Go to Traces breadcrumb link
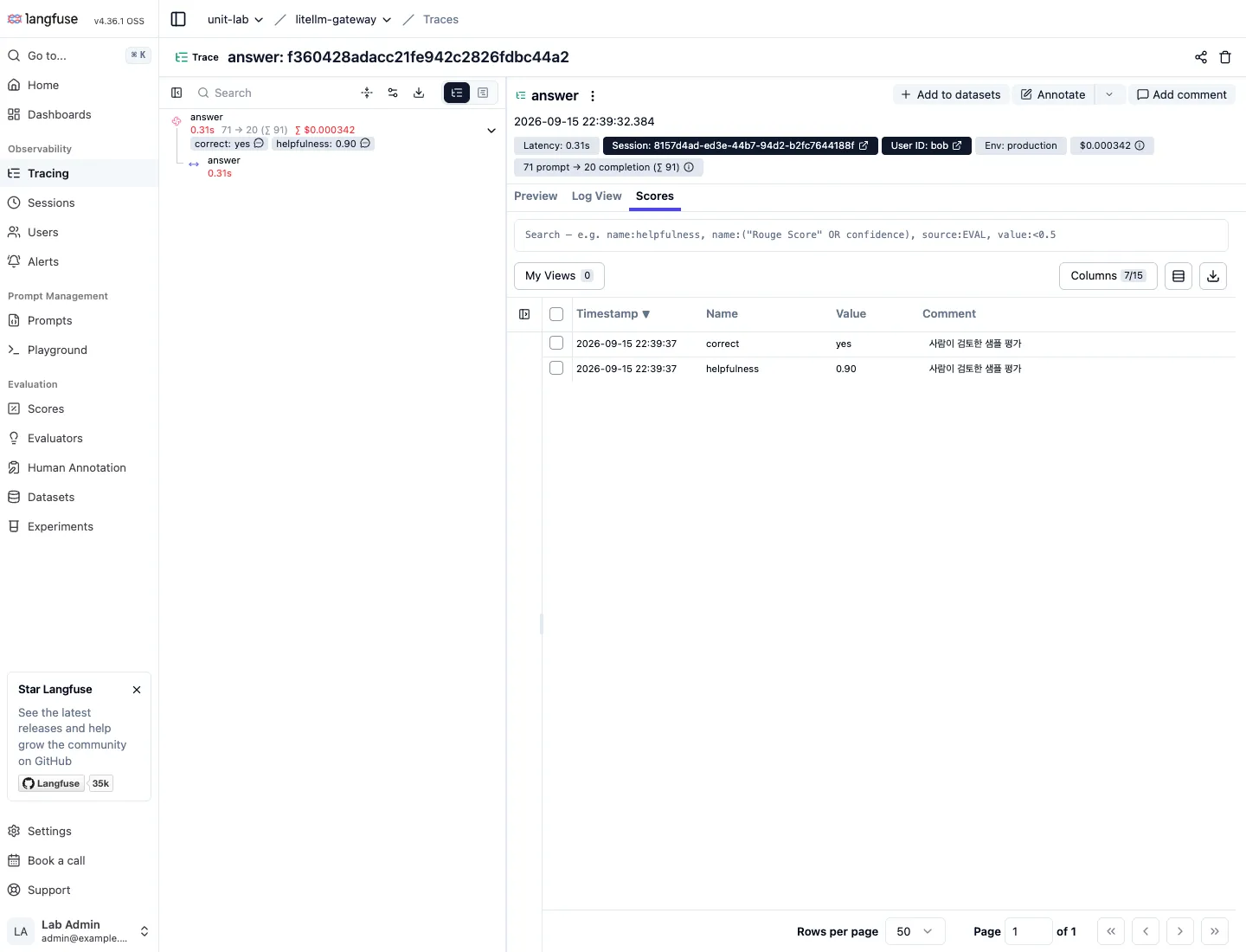Screen dimensions: 1246x952 point(440,19)
